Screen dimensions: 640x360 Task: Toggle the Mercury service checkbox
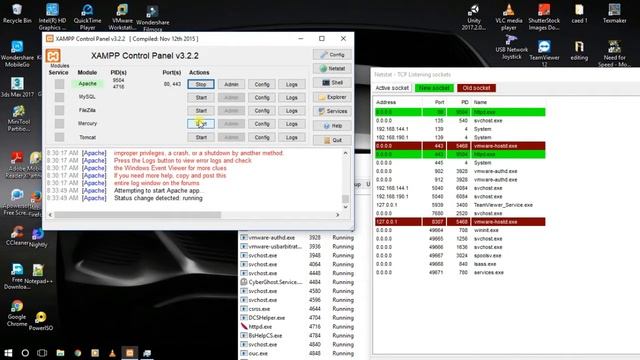point(60,123)
